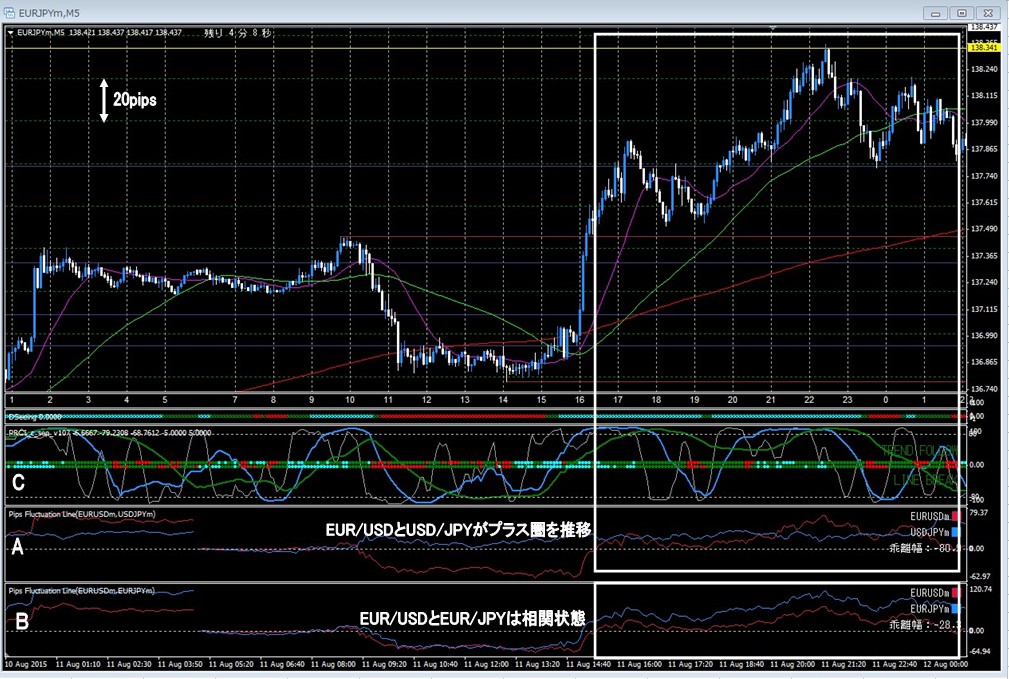1009x679 pixels.
Task: Click the yellow 138.341 price level label
Action: coord(983,48)
